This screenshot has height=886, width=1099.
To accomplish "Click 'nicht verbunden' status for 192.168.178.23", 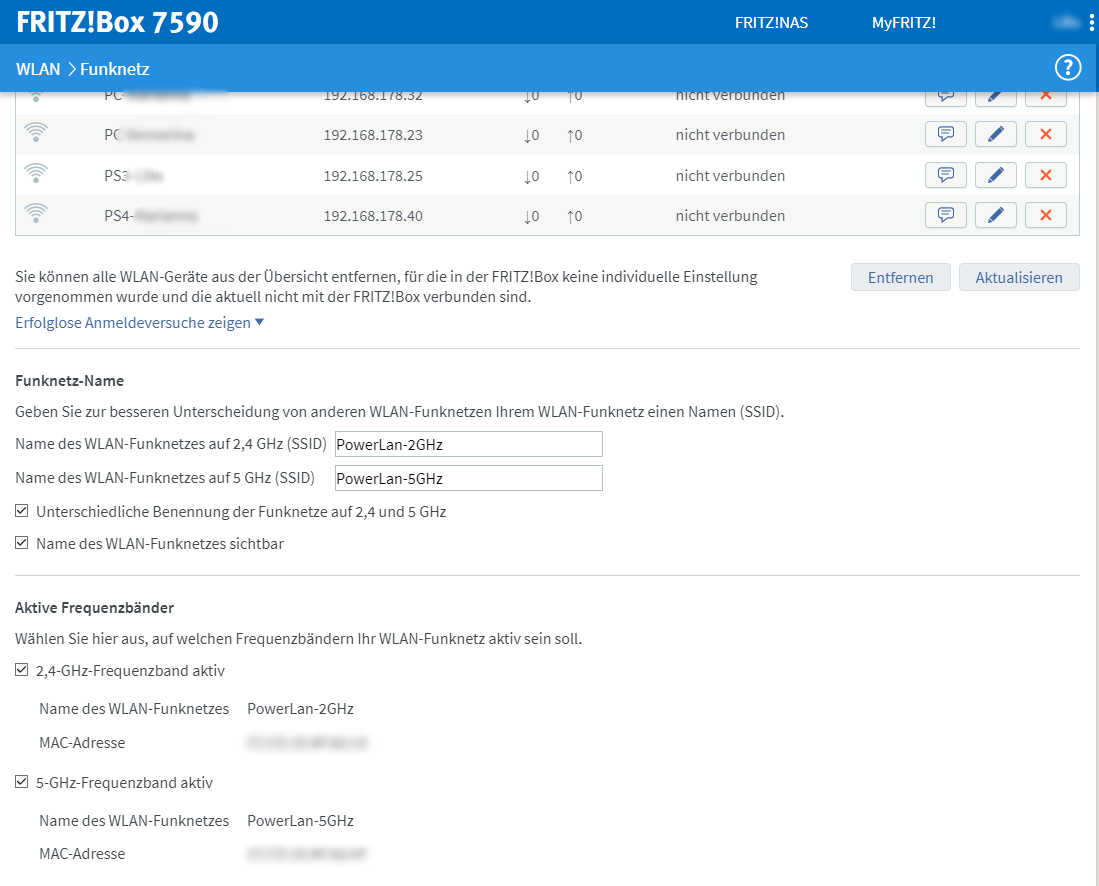I will [730, 135].
